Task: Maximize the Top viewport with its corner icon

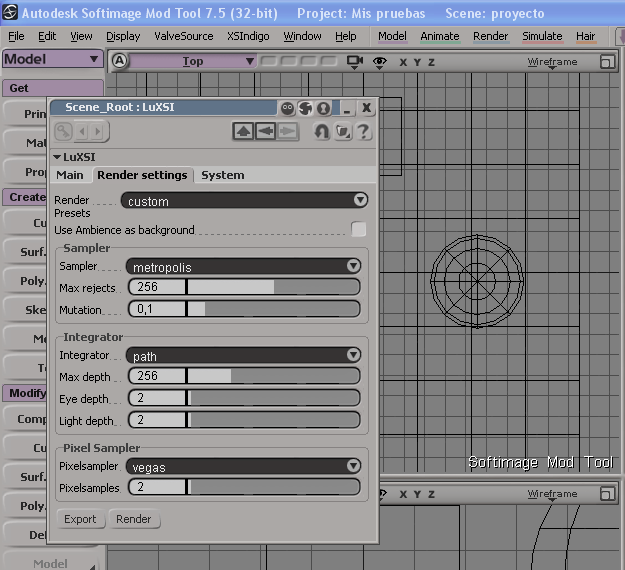Action: (607, 62)
